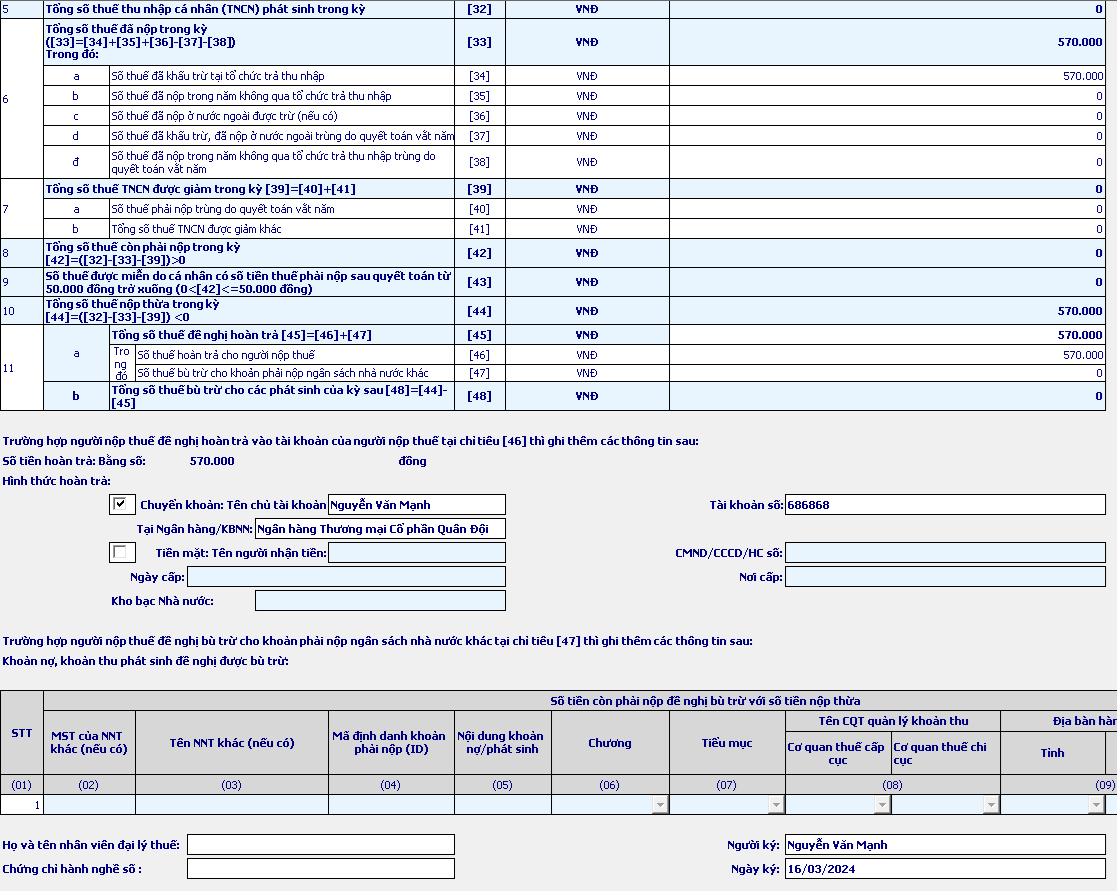The image size is (1117, 891).
Task: Select the Nơi cấp input field
Action: pyautogui.click(x=944, y=577)
